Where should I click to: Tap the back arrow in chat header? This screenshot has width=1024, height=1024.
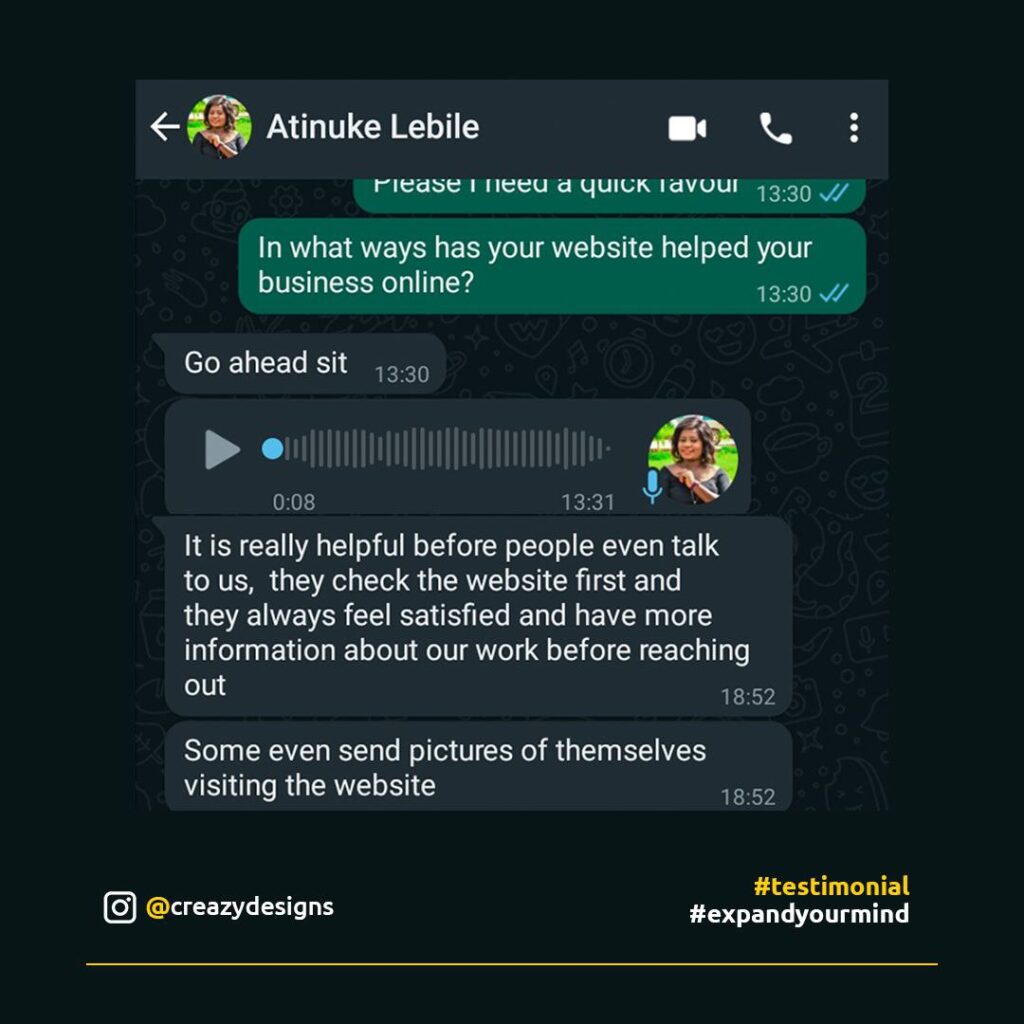tap(165, 127)
